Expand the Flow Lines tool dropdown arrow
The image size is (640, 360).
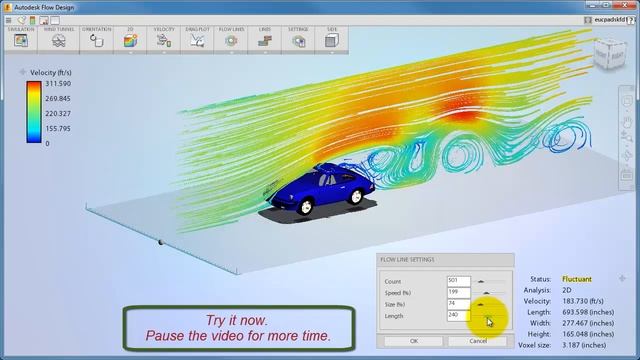pos(231,53)
